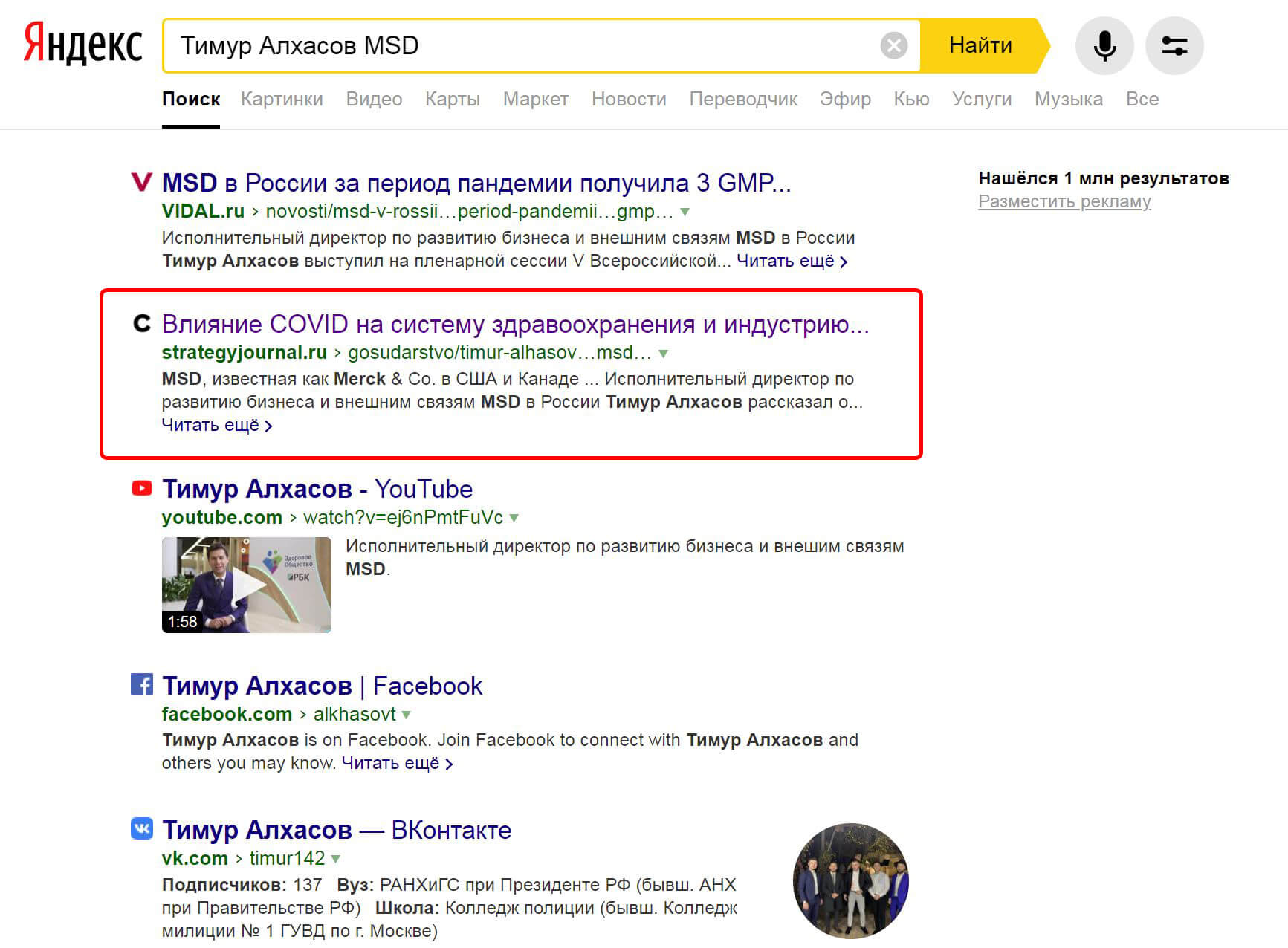This screenshot has height=948, width=1288.
Task: Click the round VK group photo thumbnail
Action: coord(851,880)
